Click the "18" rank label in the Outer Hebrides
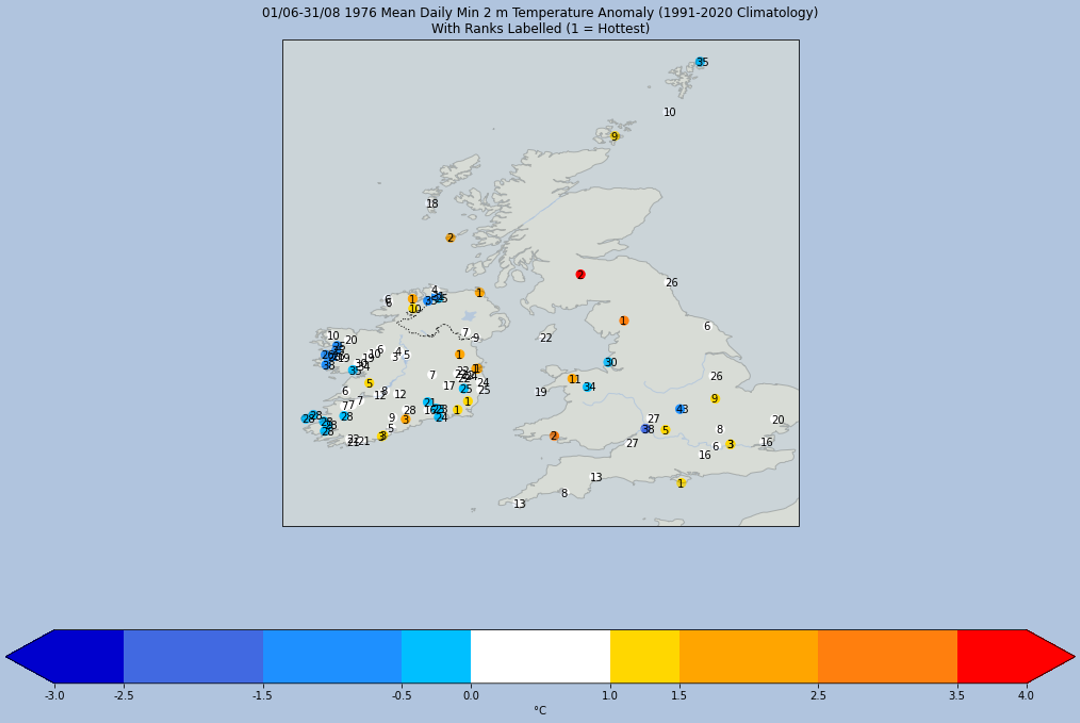The height and width of the screenshot is (723, 1080). (432, 204)
